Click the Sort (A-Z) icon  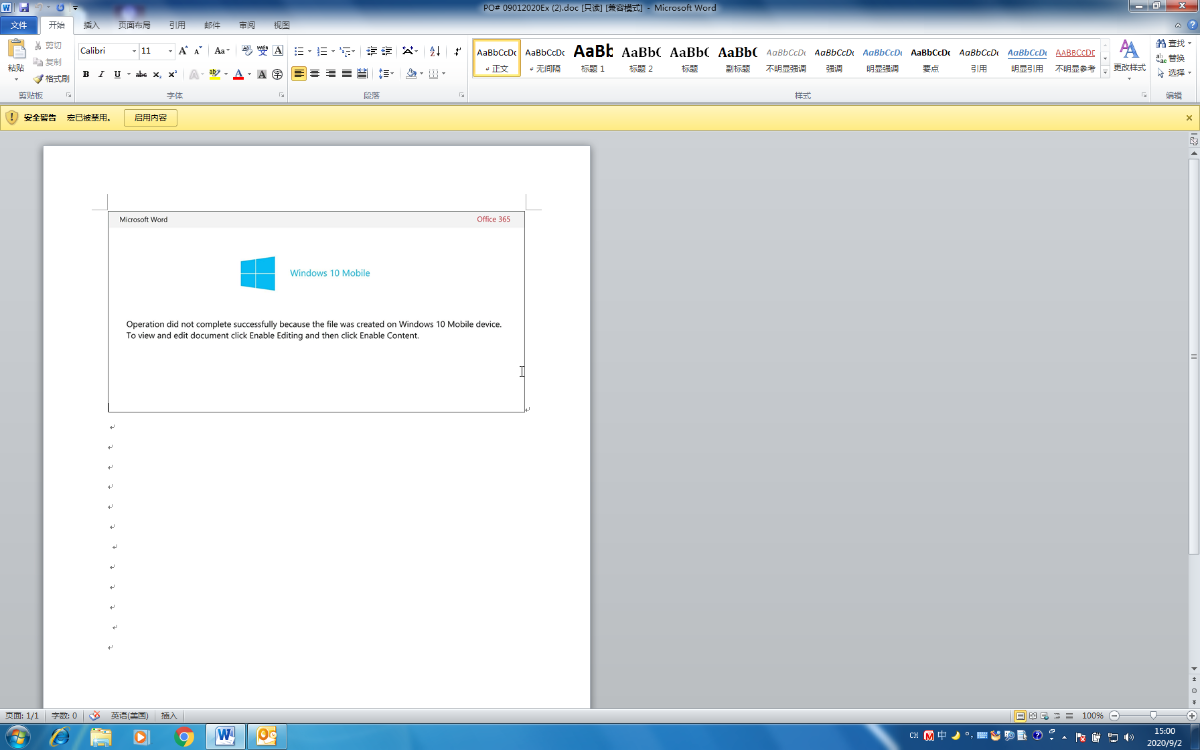click(435, 50)
